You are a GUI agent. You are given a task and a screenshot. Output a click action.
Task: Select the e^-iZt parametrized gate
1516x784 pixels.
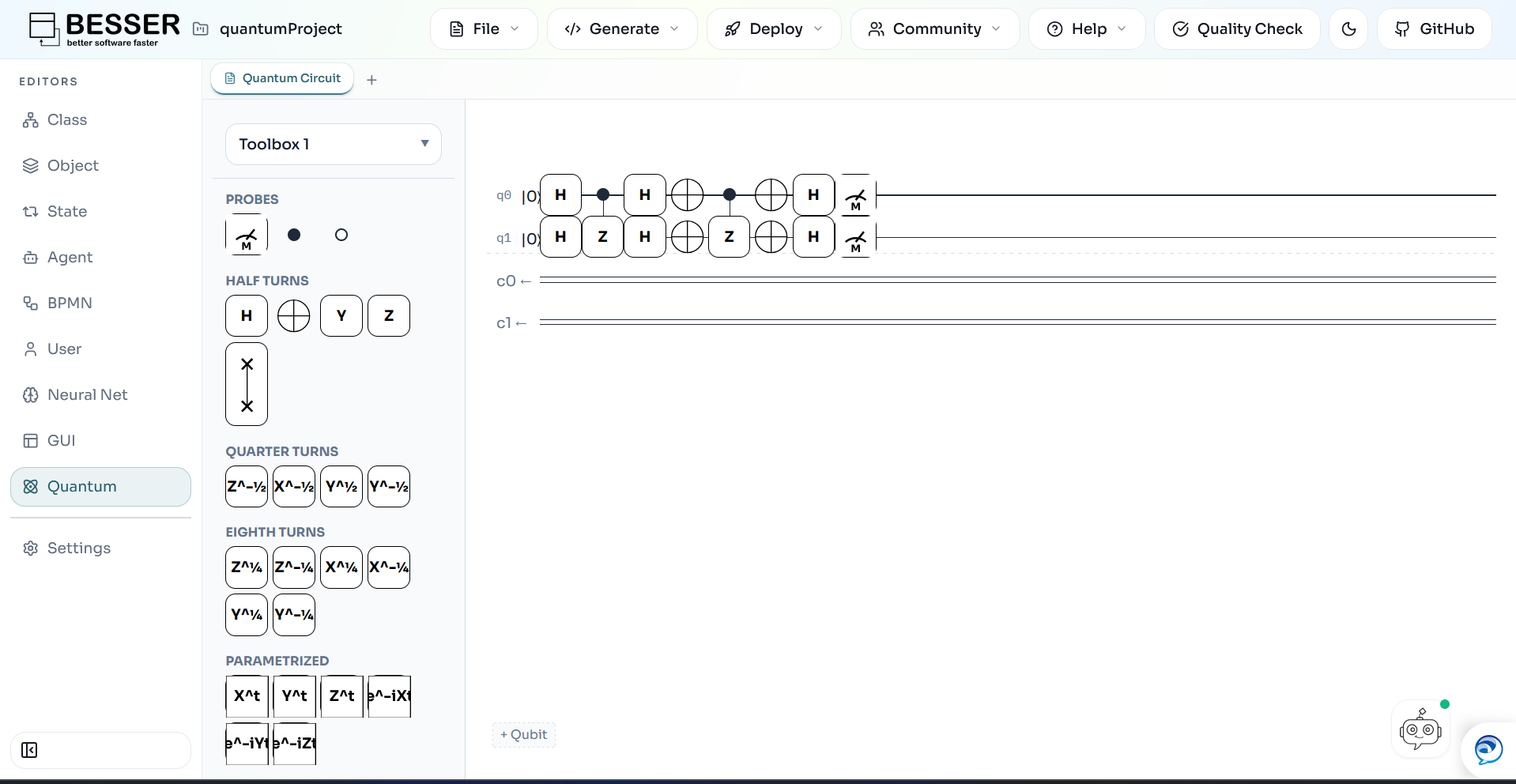(x=295, y=744)
